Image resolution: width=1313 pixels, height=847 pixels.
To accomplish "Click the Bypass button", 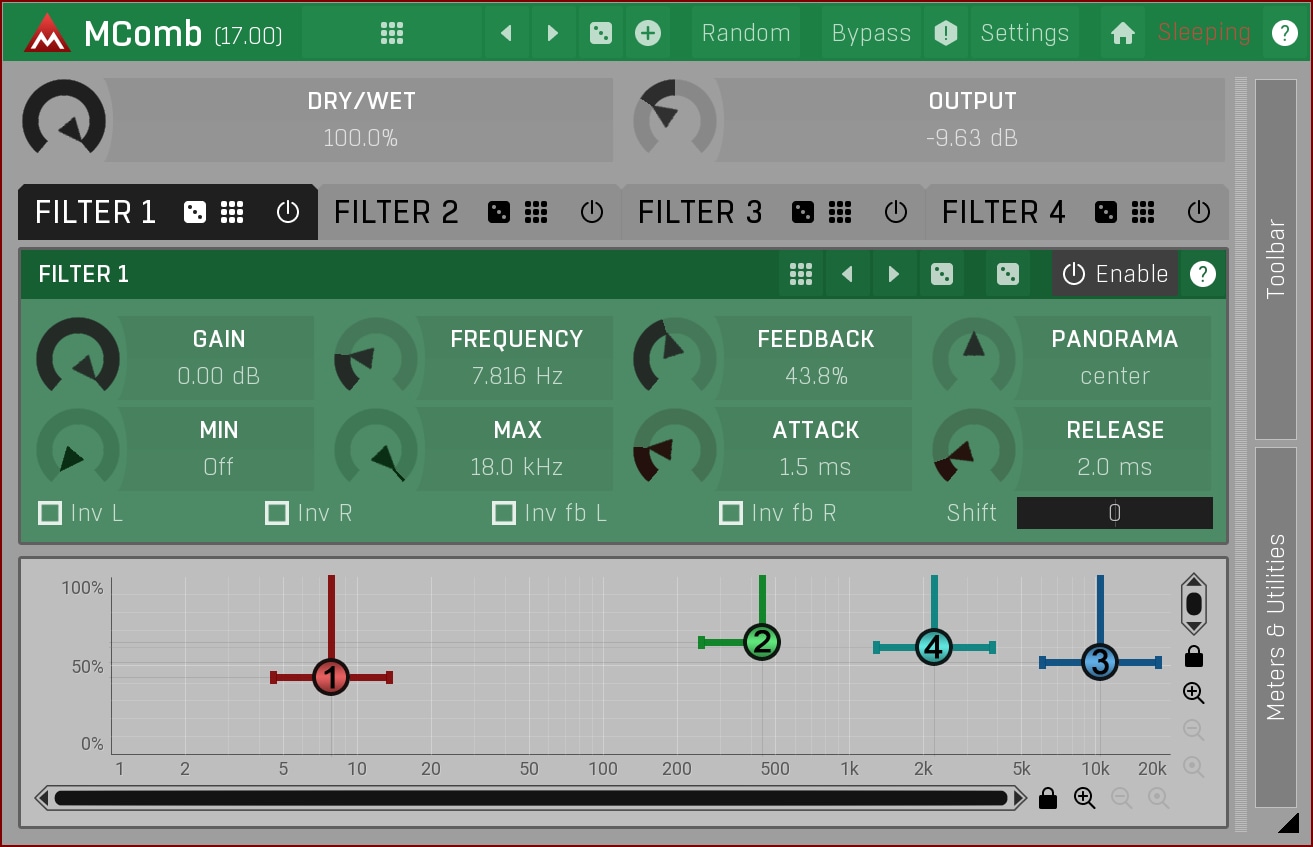I will tap(871, 33).
